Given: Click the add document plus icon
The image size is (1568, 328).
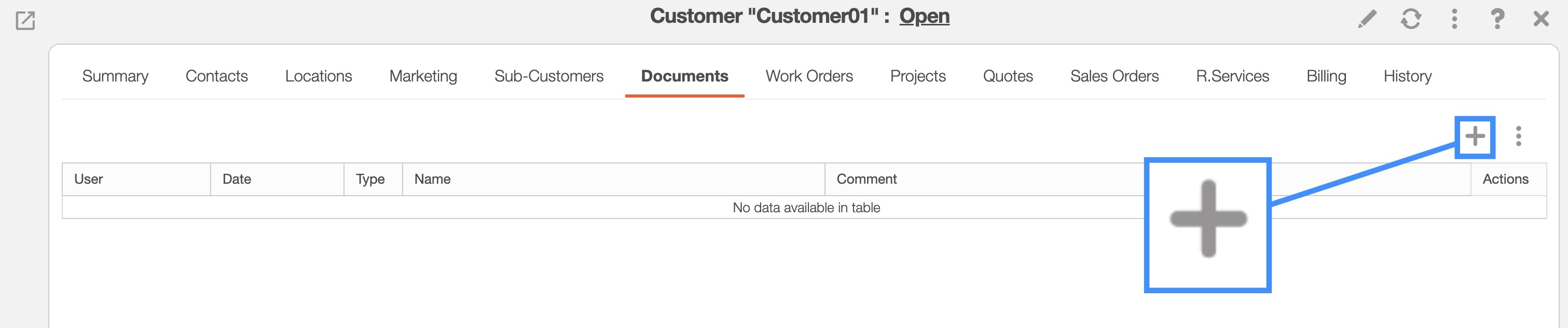Looking at the screenshot, I should (1474, 136).
